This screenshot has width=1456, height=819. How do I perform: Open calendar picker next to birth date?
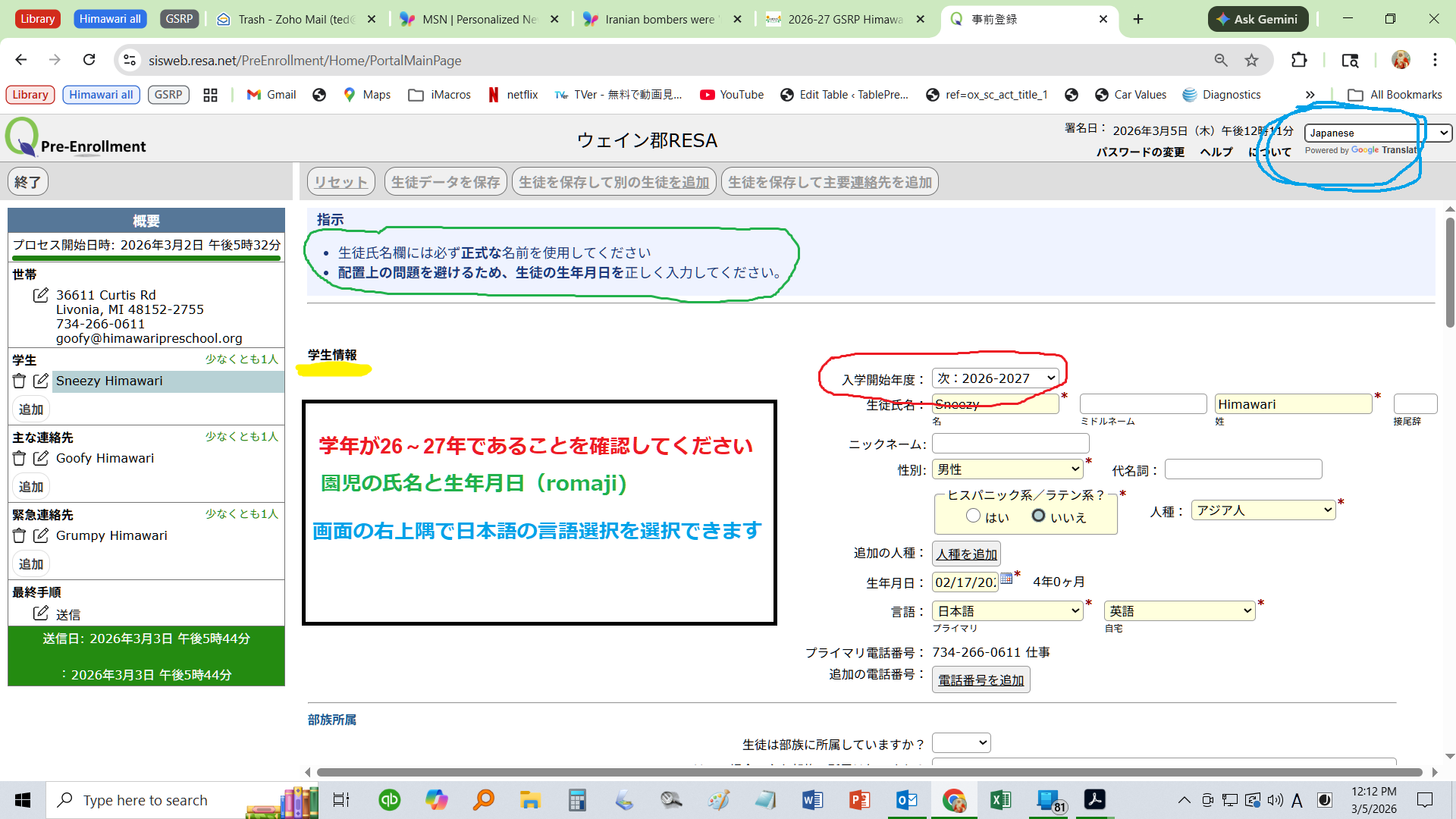click(1006, 578)
